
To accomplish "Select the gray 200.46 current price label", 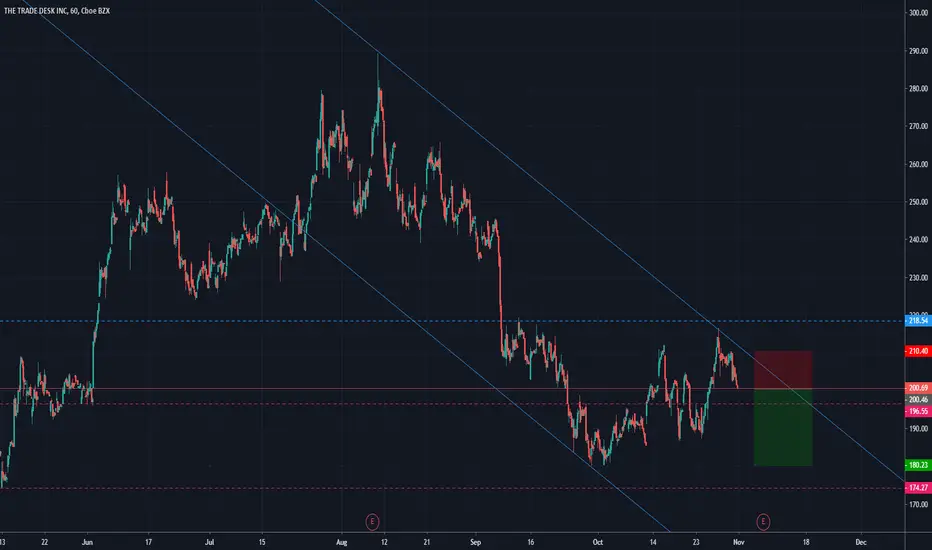I will coord(918,400).
